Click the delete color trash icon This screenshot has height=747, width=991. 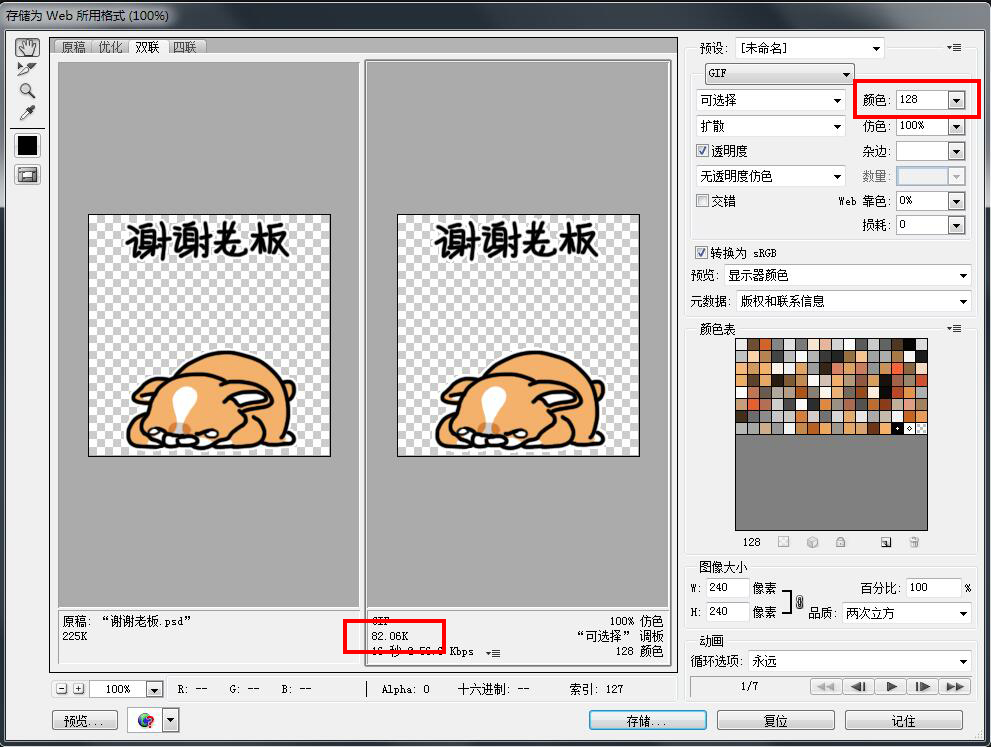tap(914, 542)
